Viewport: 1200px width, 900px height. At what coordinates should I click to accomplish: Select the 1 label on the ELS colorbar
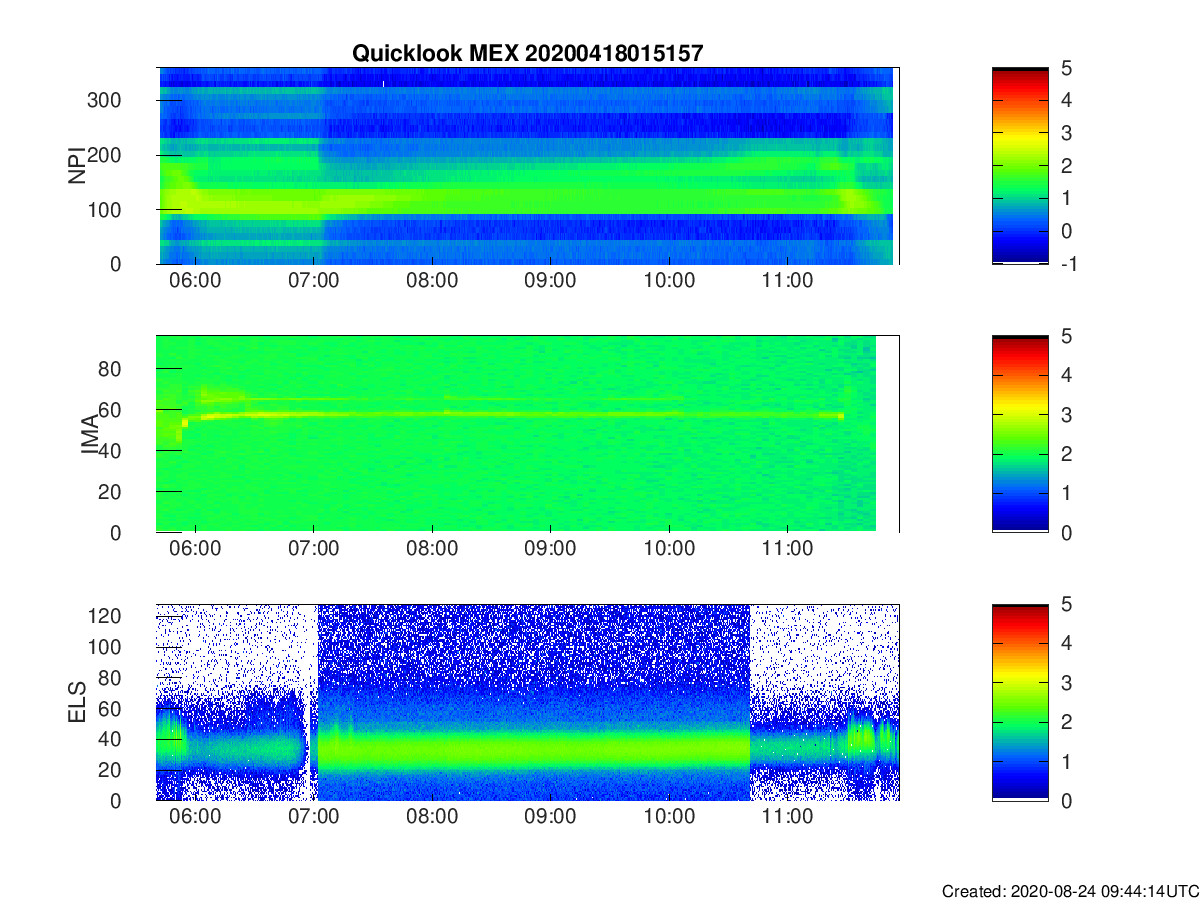click(x=1066, y=761)
